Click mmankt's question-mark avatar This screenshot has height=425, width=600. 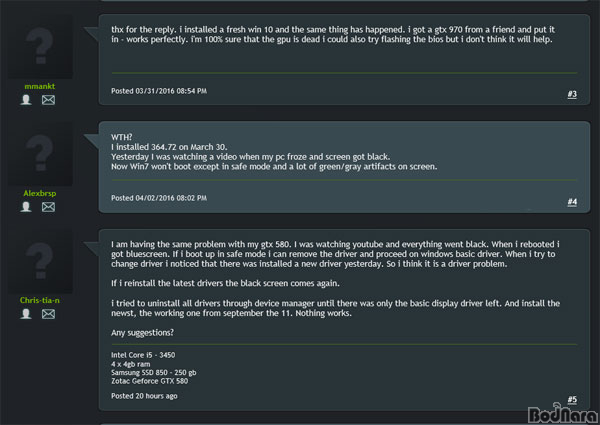(40, 47)
